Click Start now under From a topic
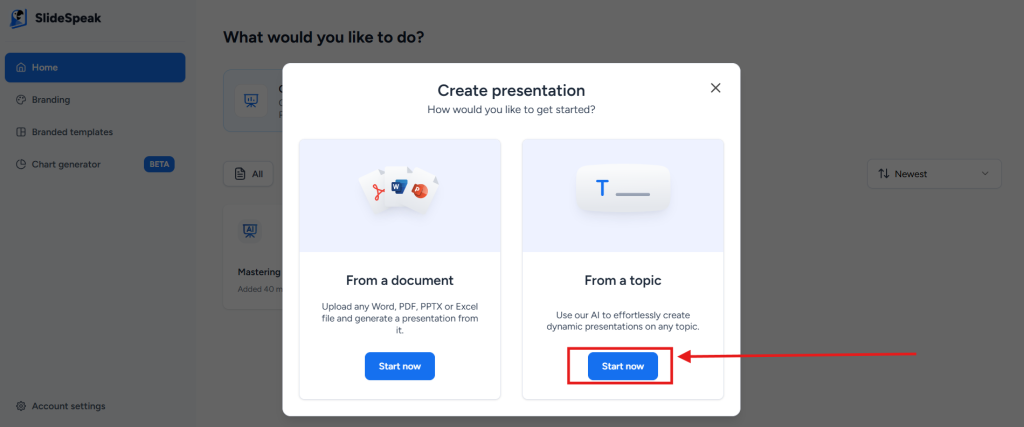The width and height of the screenshot is (1024, 427). pyautogui.click(x=622, y=366)
